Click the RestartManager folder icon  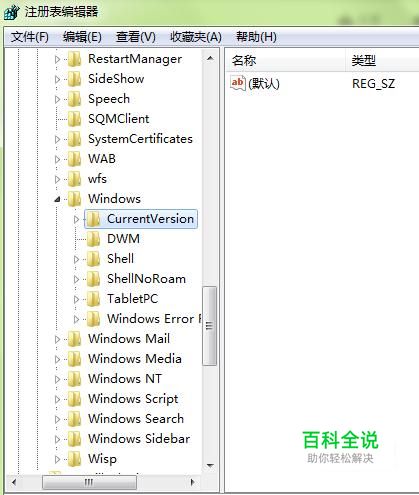tap(74, 59)
